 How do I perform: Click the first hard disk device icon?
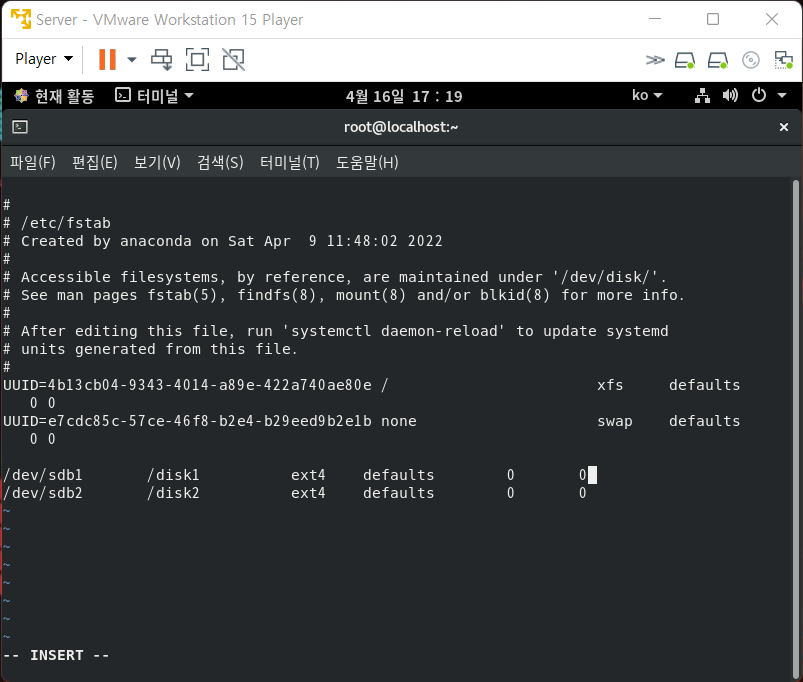685,60
